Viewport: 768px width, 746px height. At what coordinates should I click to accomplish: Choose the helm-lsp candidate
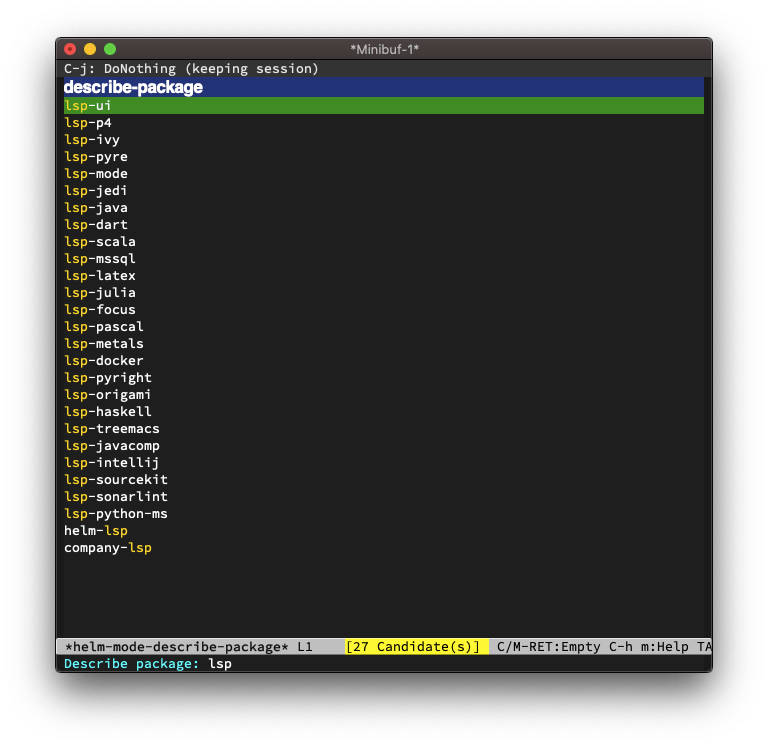coord(96,530)
